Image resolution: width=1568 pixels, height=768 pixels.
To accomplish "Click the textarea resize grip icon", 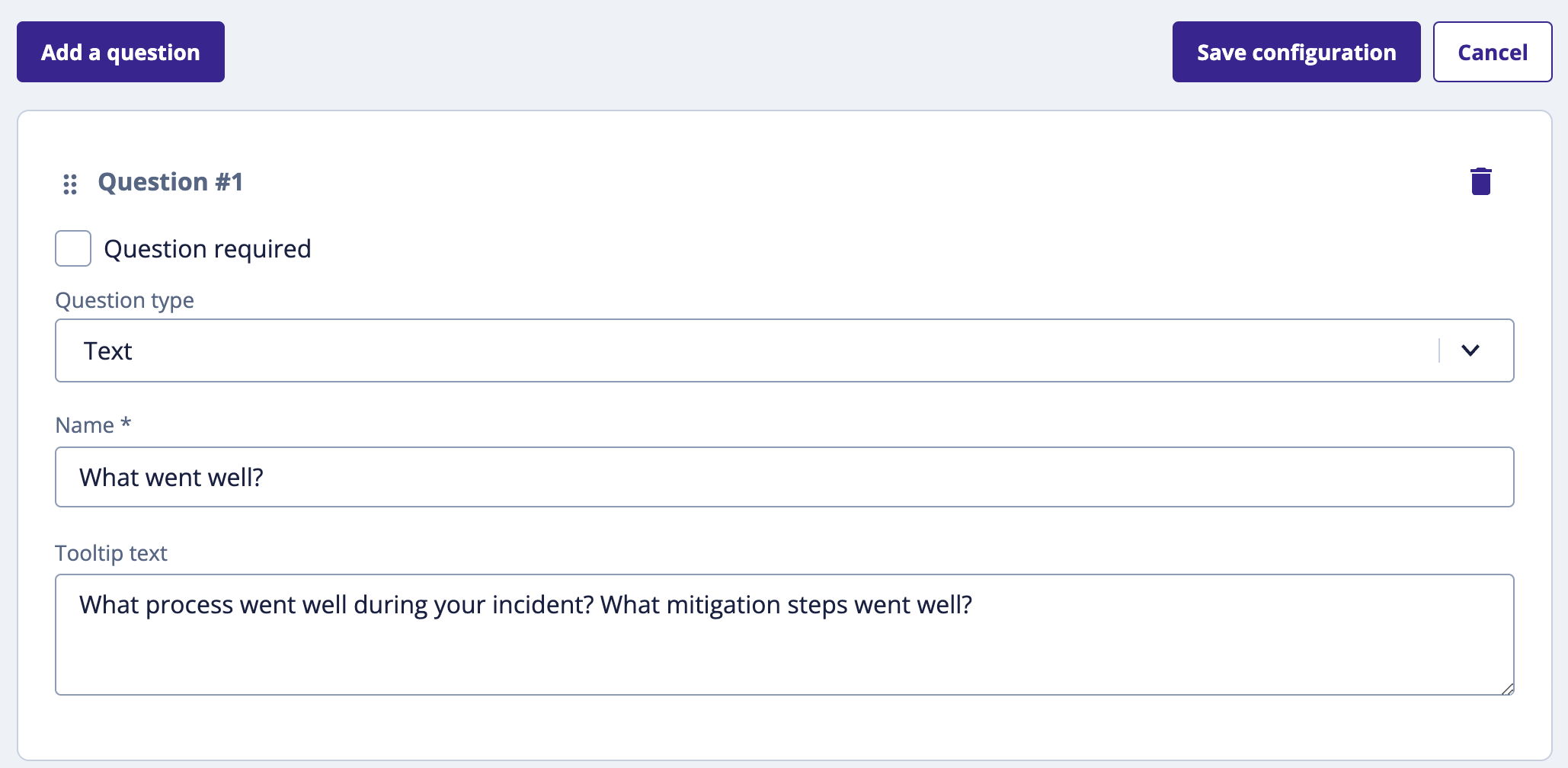I will click(1507, 688).
